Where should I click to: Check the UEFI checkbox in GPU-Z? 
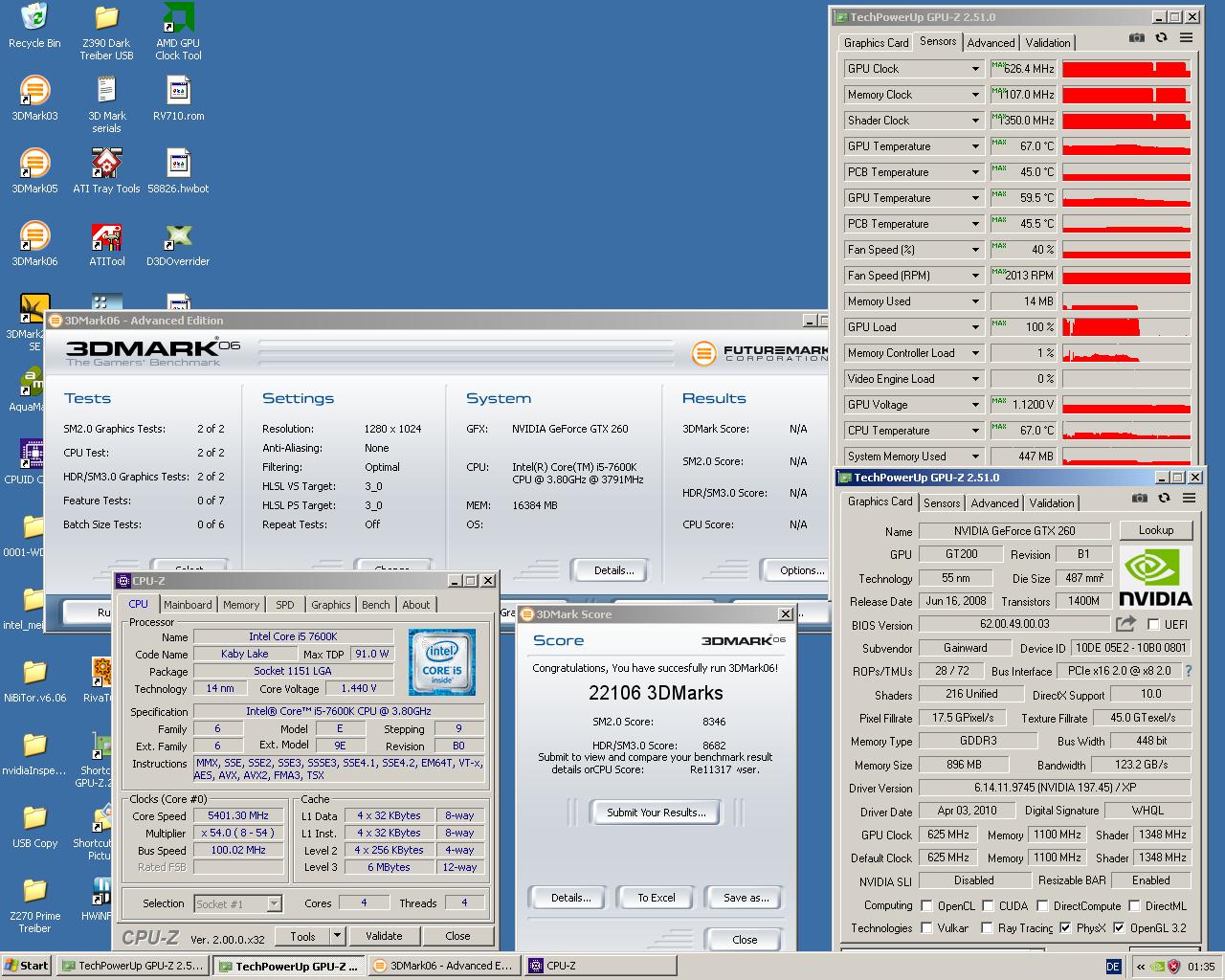point(1153,623)
